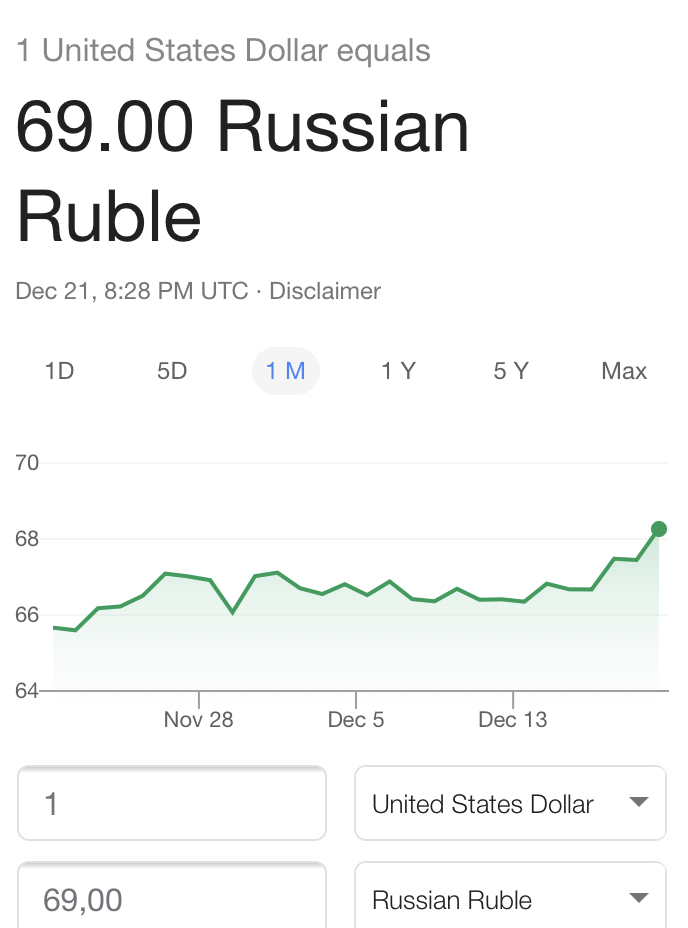Focus the amount field containing 1
The height and width of the screenshot is (928, 688).
(x=172, y=803)
